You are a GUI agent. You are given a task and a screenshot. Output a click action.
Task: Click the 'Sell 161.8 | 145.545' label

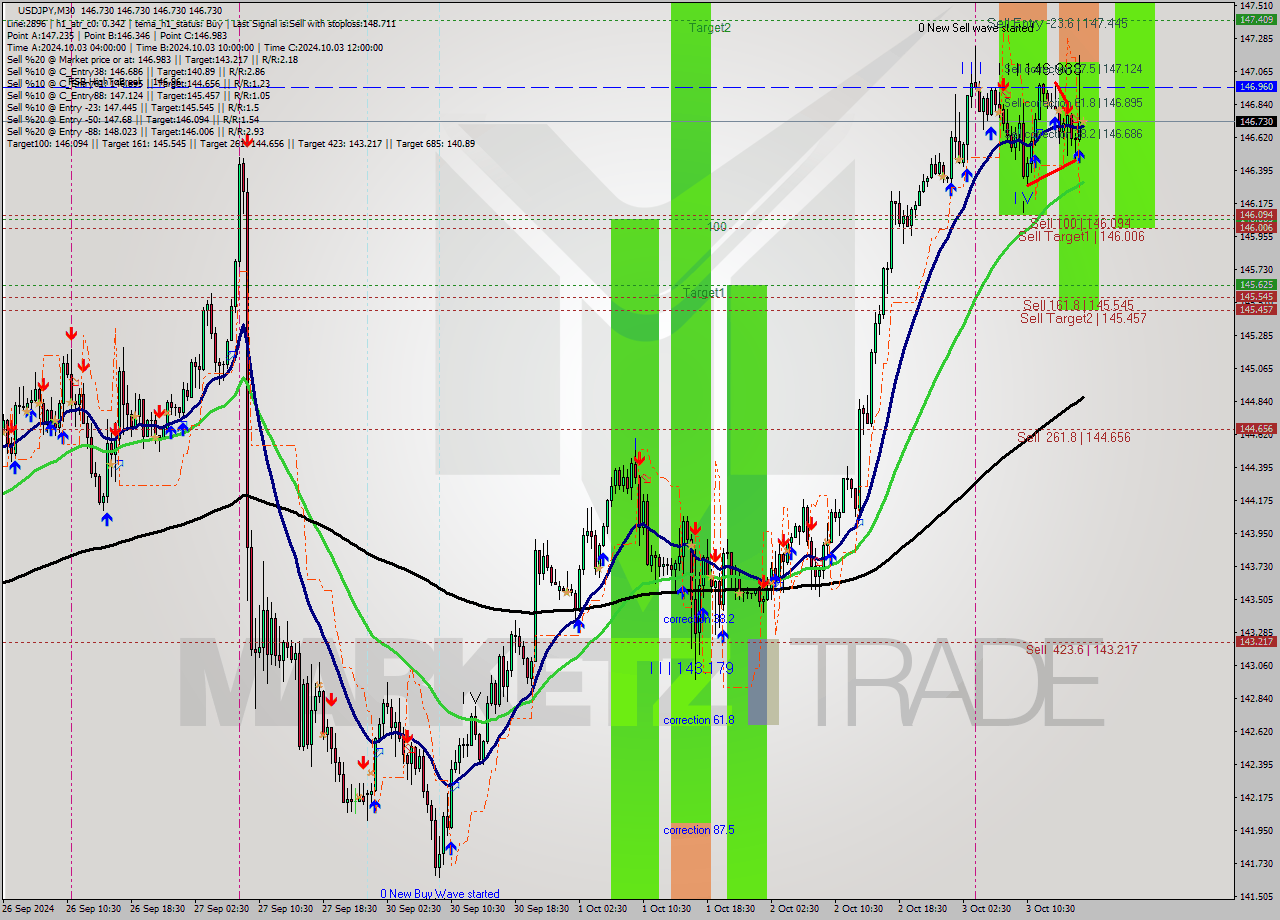pyautogui.click(x=1078, y=305)
